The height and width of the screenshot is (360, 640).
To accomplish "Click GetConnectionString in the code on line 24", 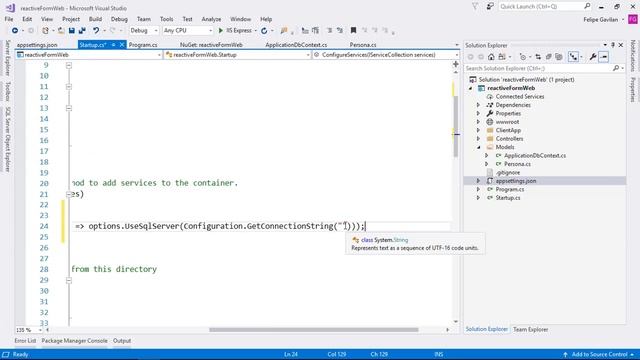I will pyautogui.click(x=290, y=226).
